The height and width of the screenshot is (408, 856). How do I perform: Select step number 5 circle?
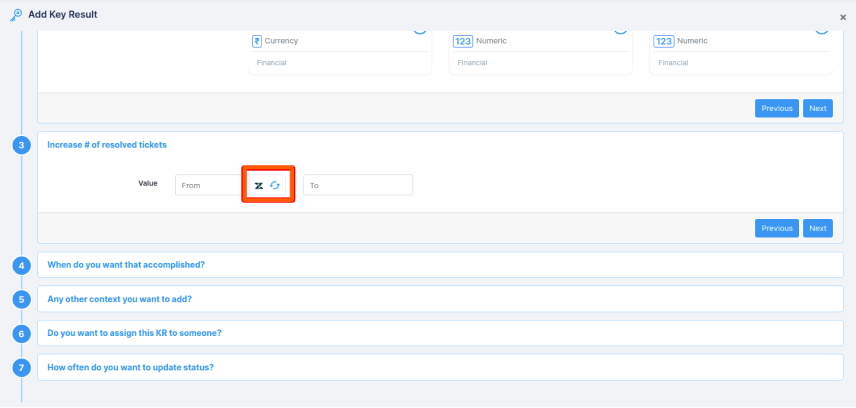pos(21,300)
